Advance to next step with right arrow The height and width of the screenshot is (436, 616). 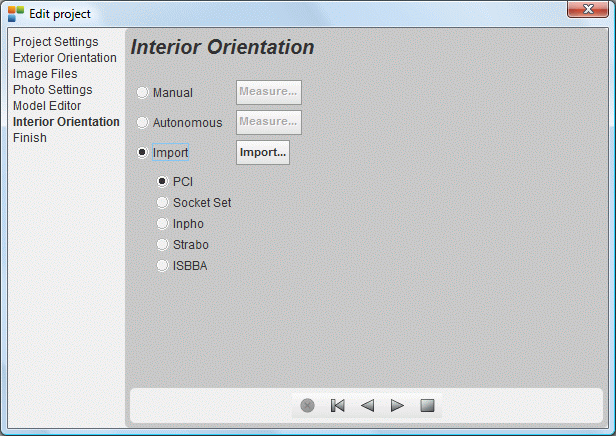[x=397, y=405]
